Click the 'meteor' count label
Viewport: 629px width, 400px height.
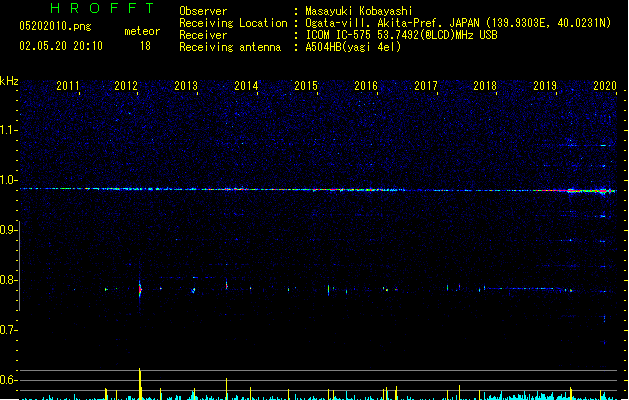pos(142,31)
